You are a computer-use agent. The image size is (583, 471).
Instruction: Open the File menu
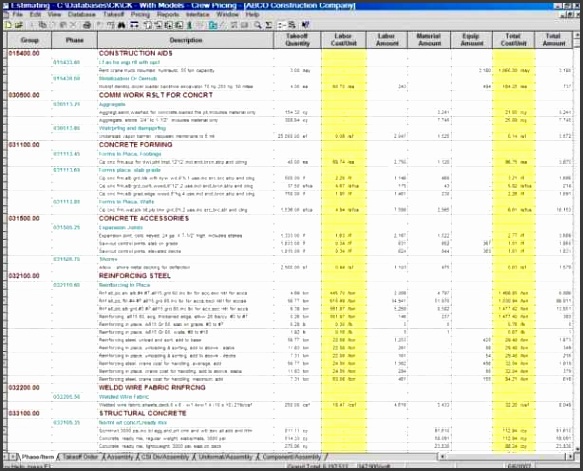(17, 14)
